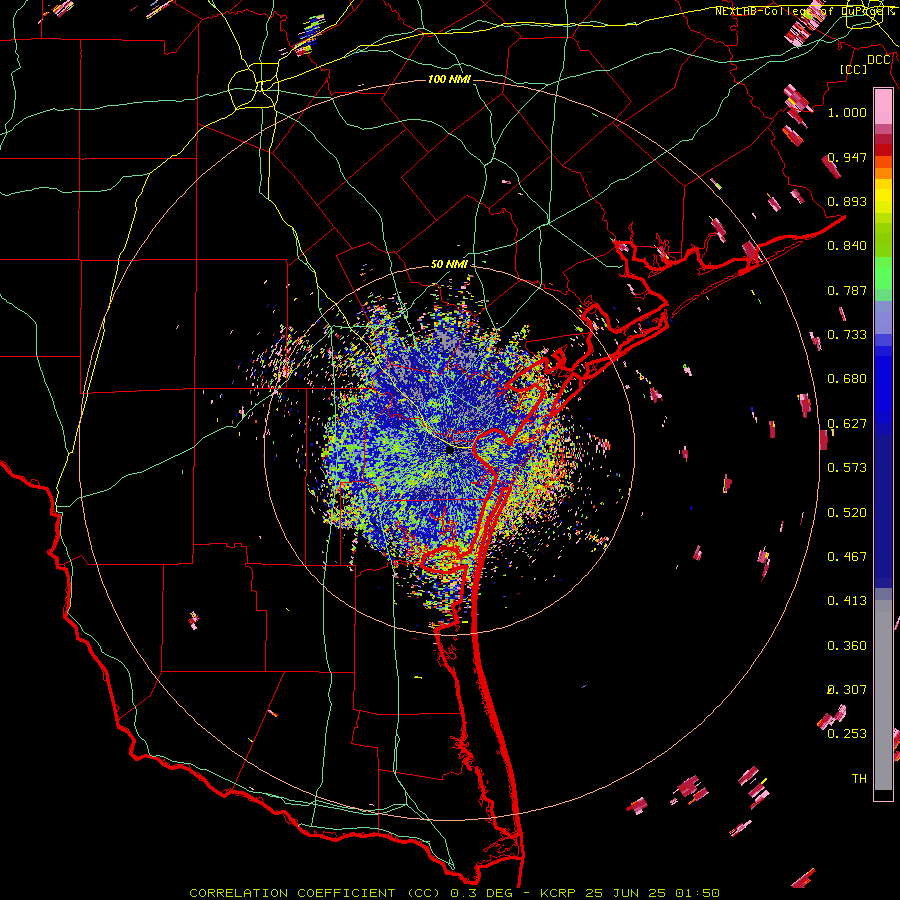Click the "1.000" color scale value

tap(847, 112)
